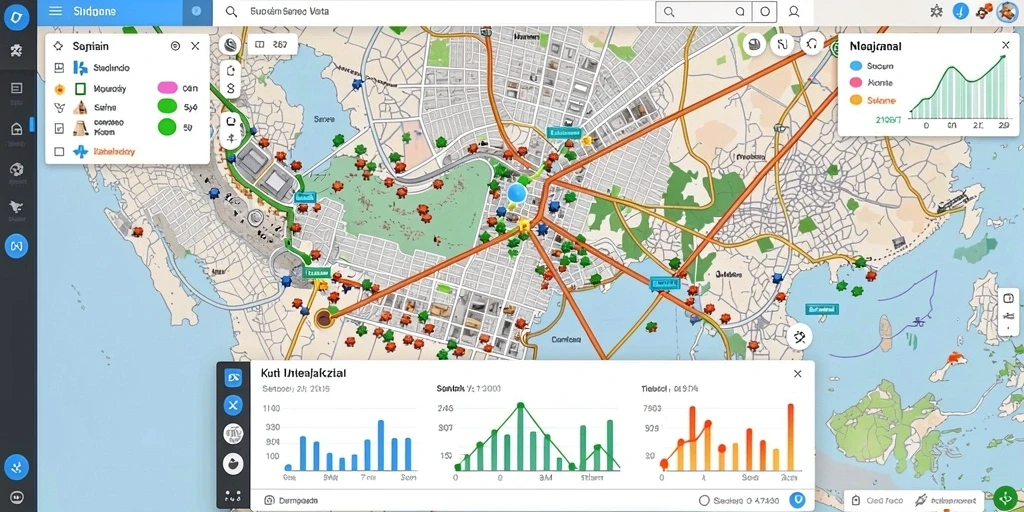The height and width of the screenshot is (512, 1024).
Task: Expand the layer options in the Sojniain panel header
Action: click(x=175, y=46)
